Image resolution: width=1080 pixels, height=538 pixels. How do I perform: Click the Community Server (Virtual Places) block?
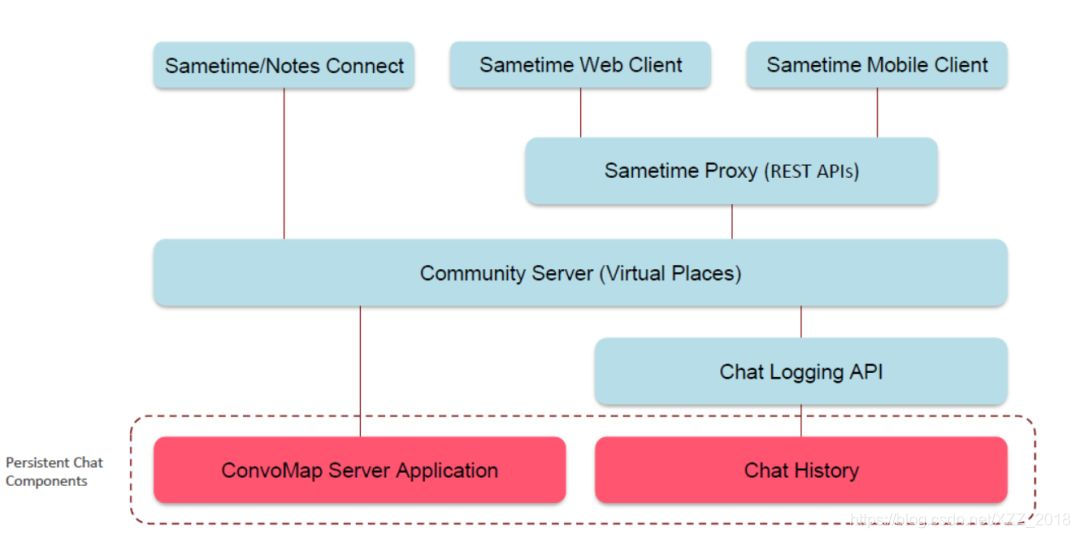(x=580, y=273)
